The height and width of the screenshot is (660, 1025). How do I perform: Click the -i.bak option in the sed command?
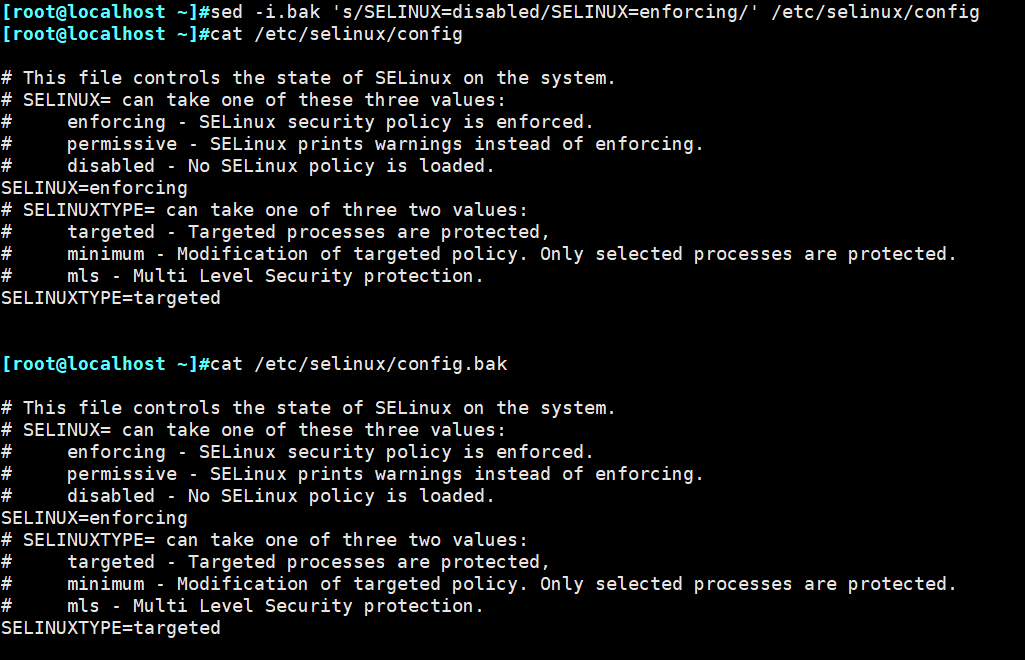(x=281, y=12)
